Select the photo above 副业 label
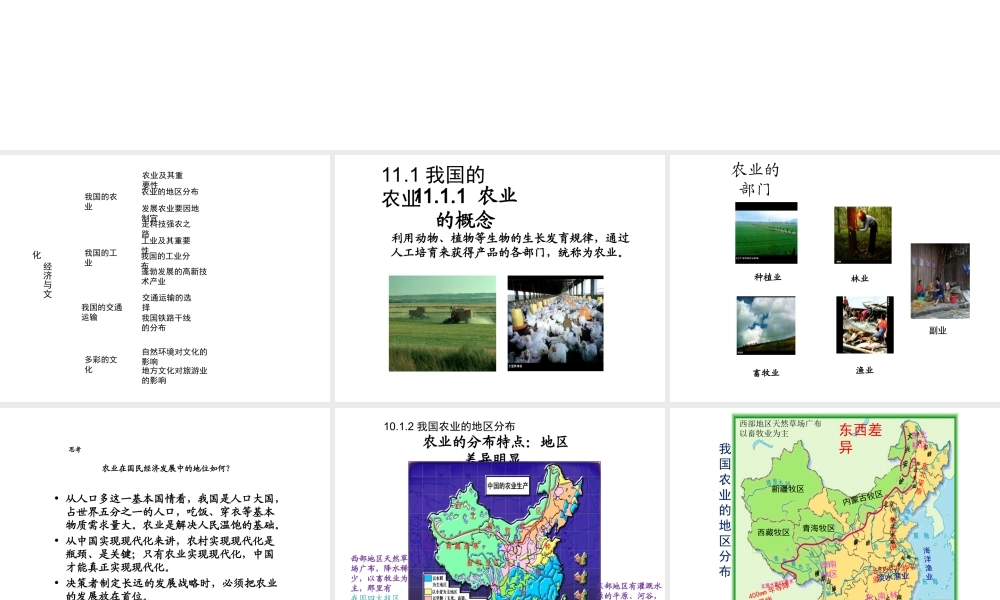This screenshot has width=1000, height=600. click(x=940, y=281)
